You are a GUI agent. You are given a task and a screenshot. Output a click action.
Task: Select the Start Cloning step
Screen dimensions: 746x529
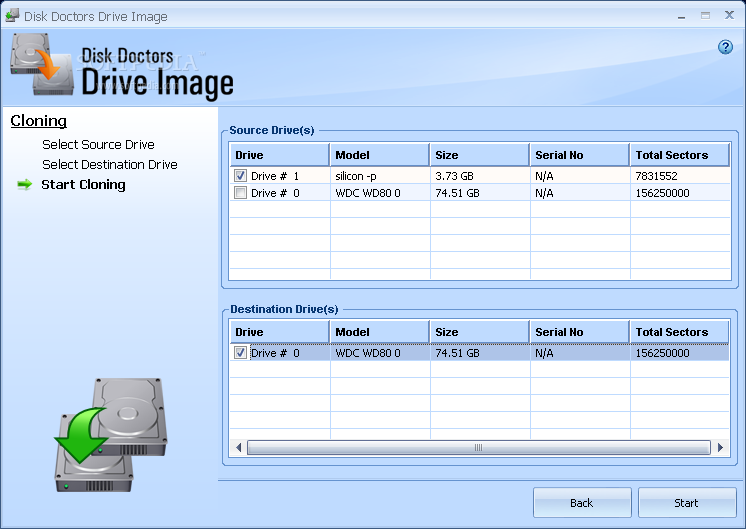pos(83,185)
